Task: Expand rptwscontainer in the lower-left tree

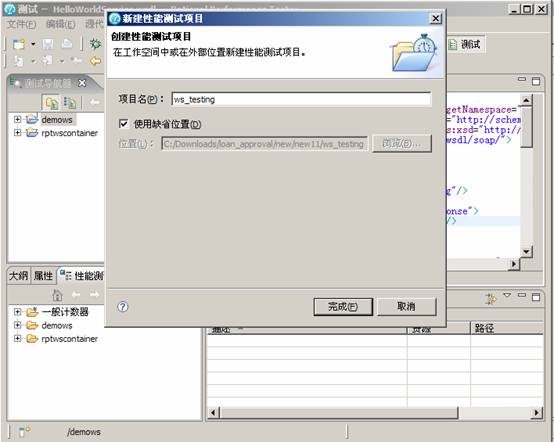Action: coord(17,338)
